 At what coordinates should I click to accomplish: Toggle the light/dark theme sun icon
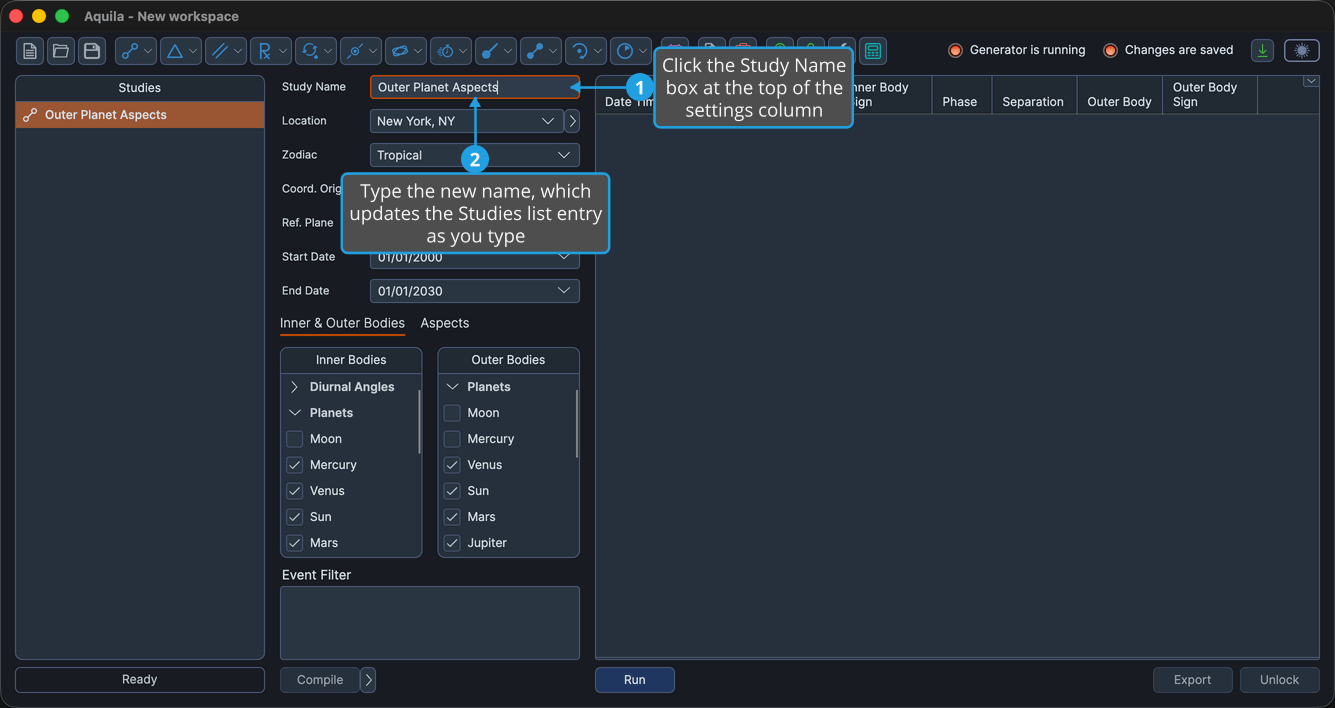[x=1301, y=51]
